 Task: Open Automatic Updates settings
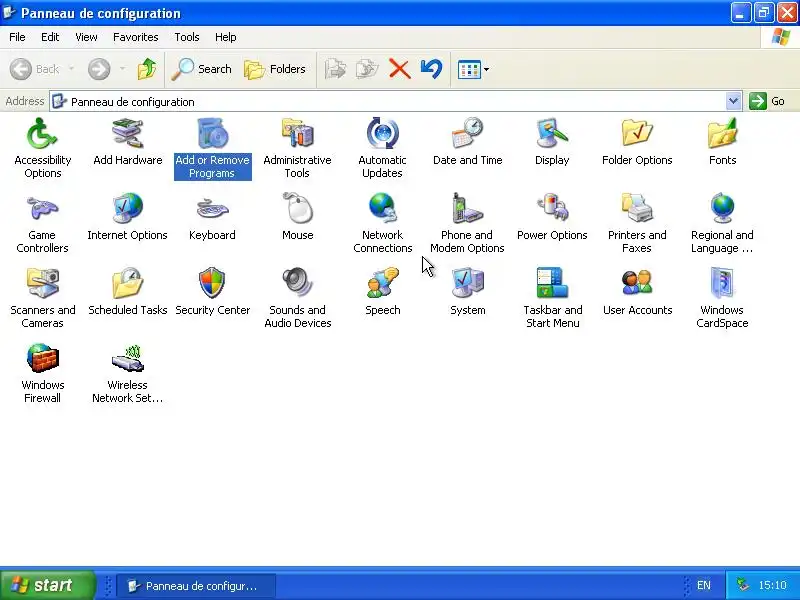click(x=382, y=148)
